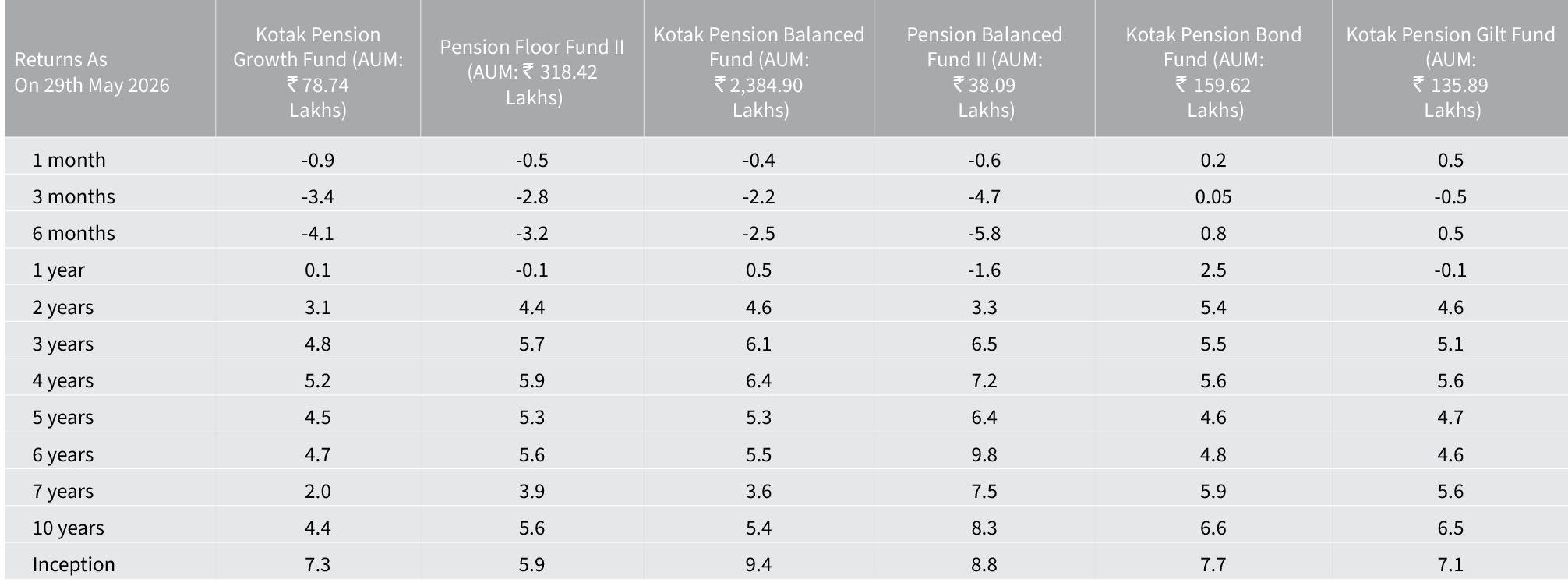The image size is (1568, 586).
Task: Select the Kotak Pension Growth Fund header
Action: [x=318, y=72]
